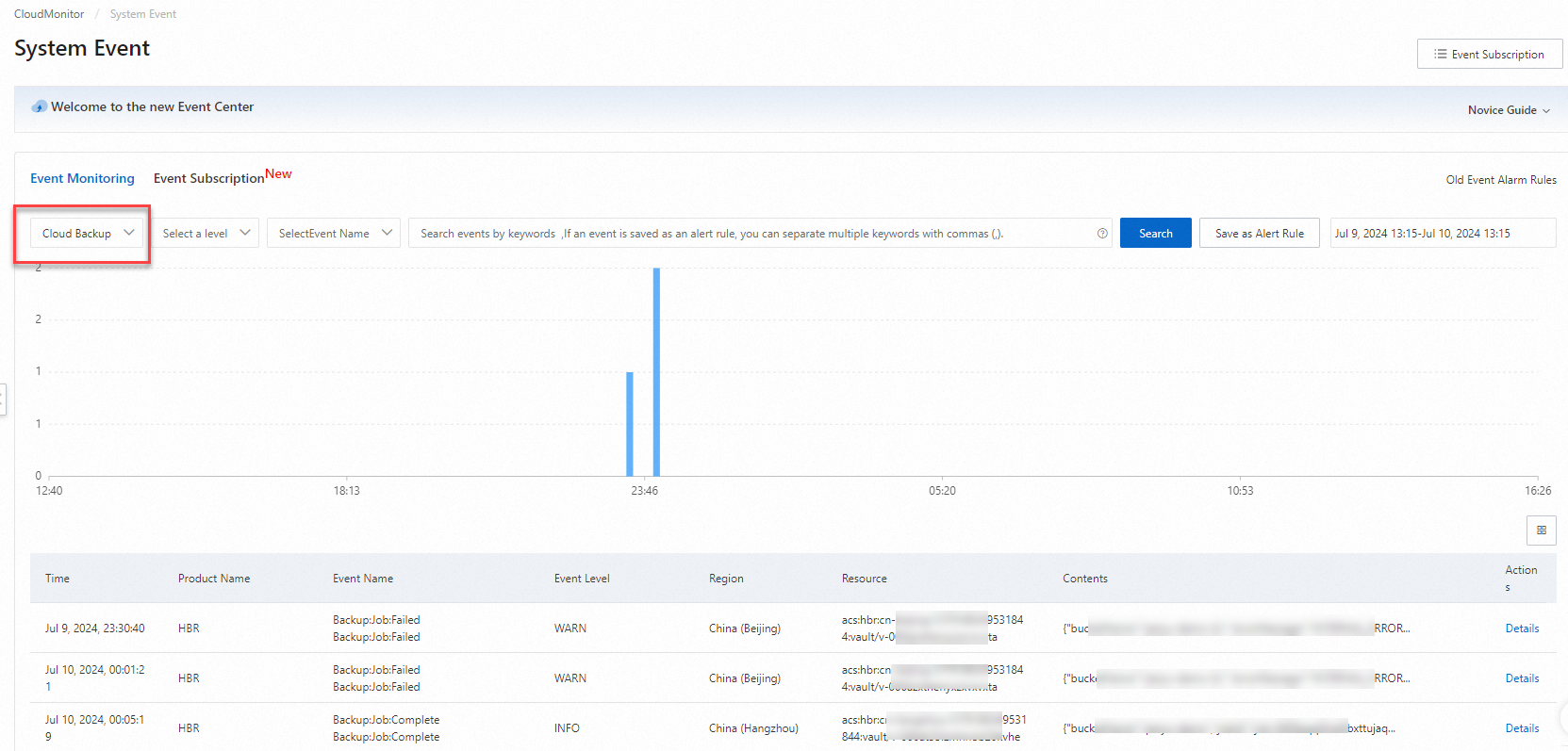Image resolution: width=1568 pixels, height=751 pixels.
Task: Switch to the Event Monitoring tab
Action: click(x=82, y=178)
